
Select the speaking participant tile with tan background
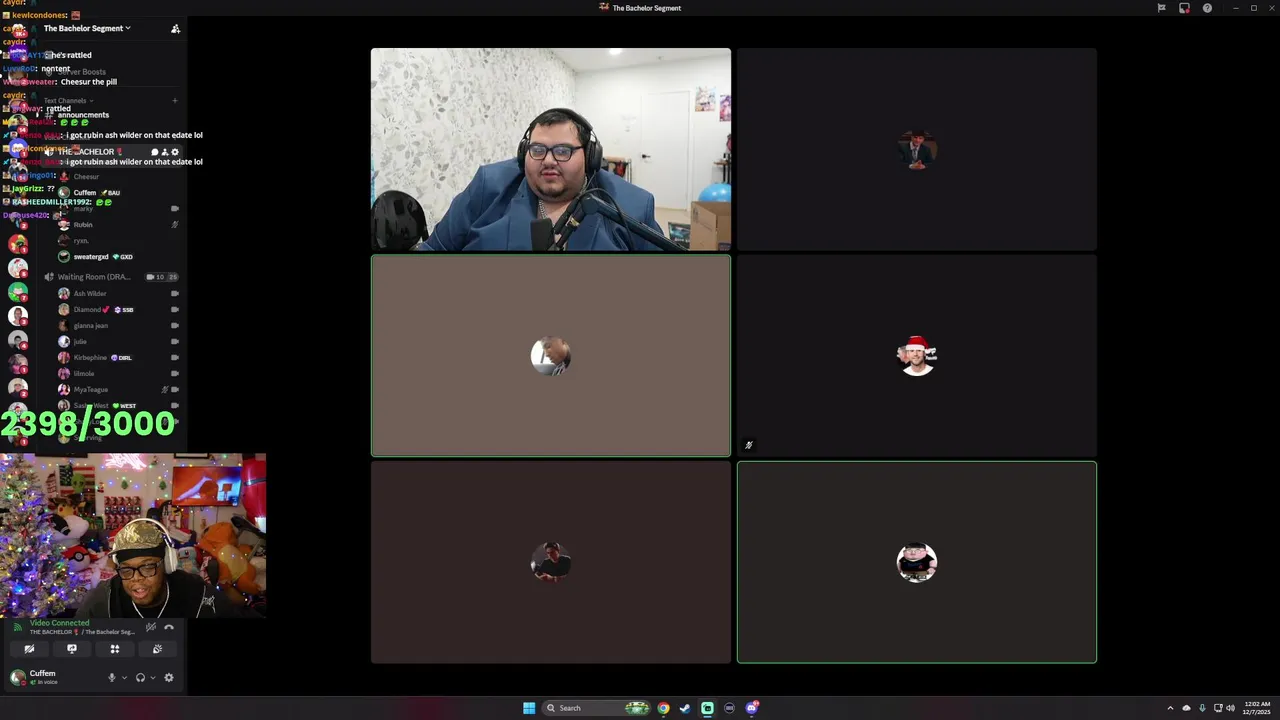pyautogui.click(x=551, y=356)
